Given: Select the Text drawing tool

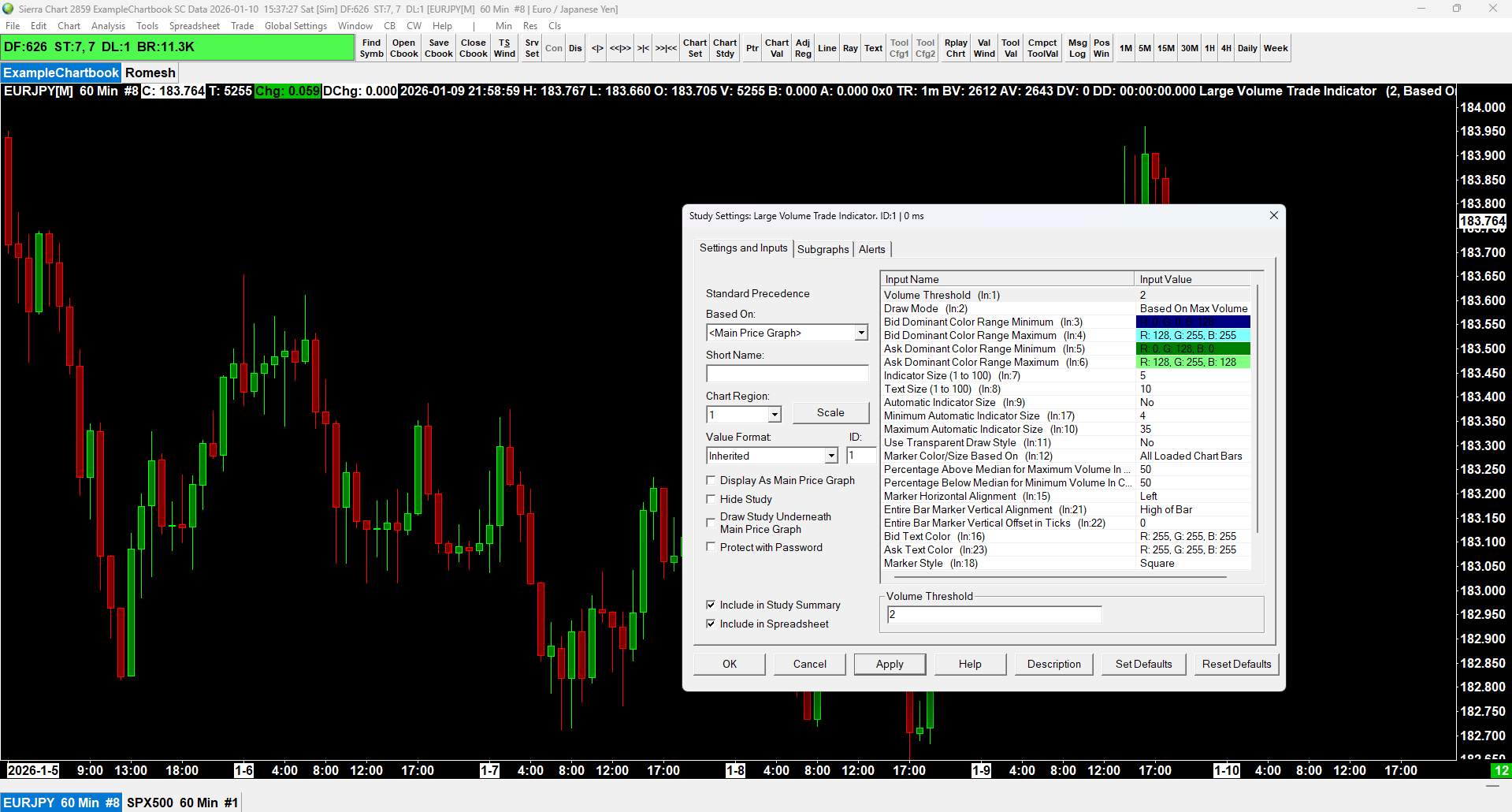Looking at the screenshot, I should point(874,48).
